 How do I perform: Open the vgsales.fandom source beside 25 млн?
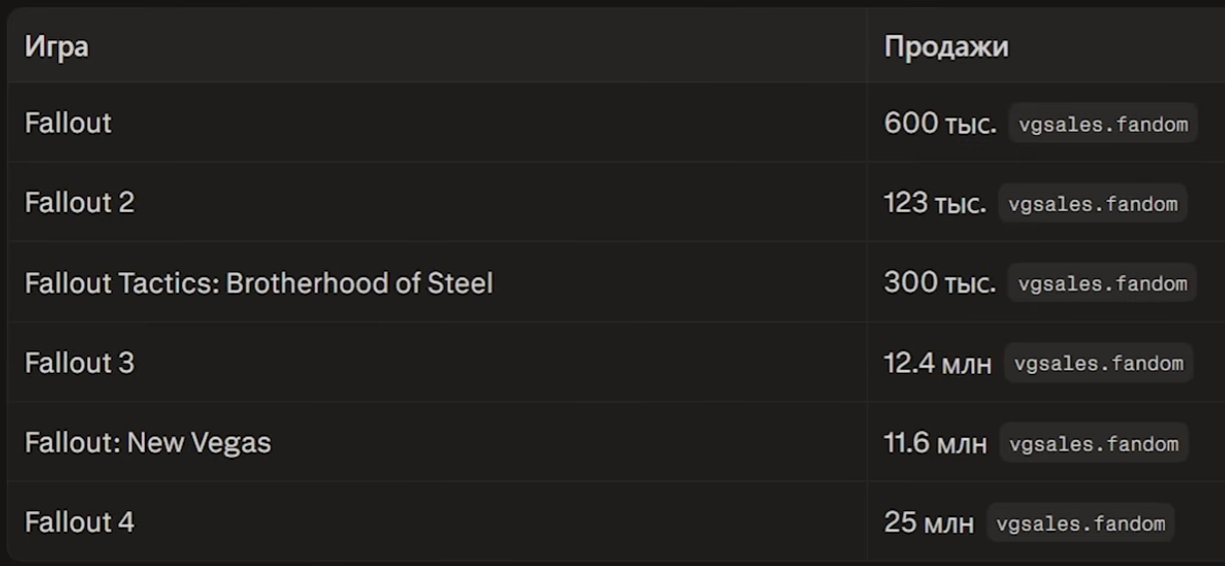[1081, 523]
